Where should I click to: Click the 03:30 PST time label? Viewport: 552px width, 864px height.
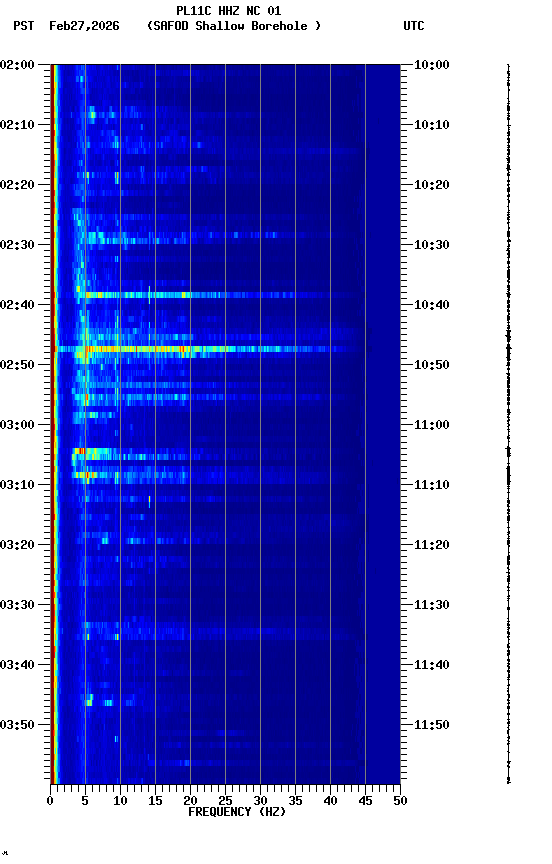pyautogui.click(x=17, y=605)
